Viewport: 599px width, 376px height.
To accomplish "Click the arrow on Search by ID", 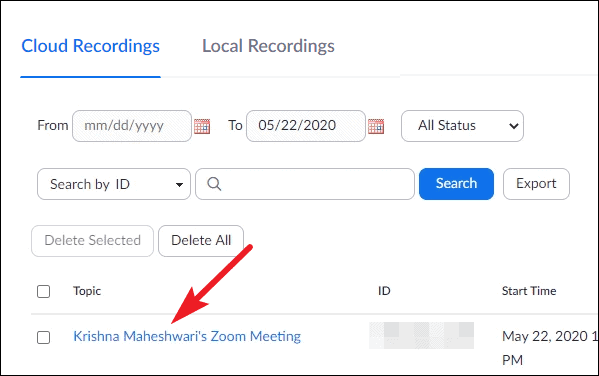I will point(179,185).
